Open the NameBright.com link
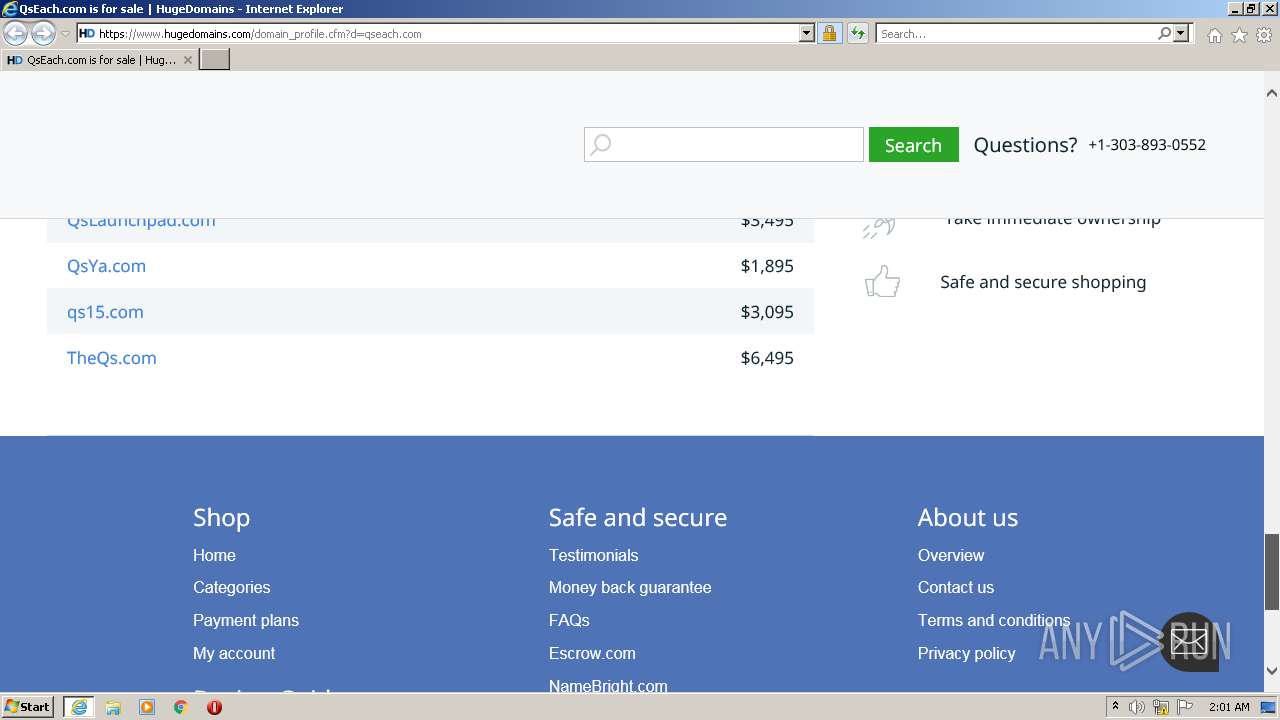The height and width of the screenshot is (720, 1280). point(608,685)
